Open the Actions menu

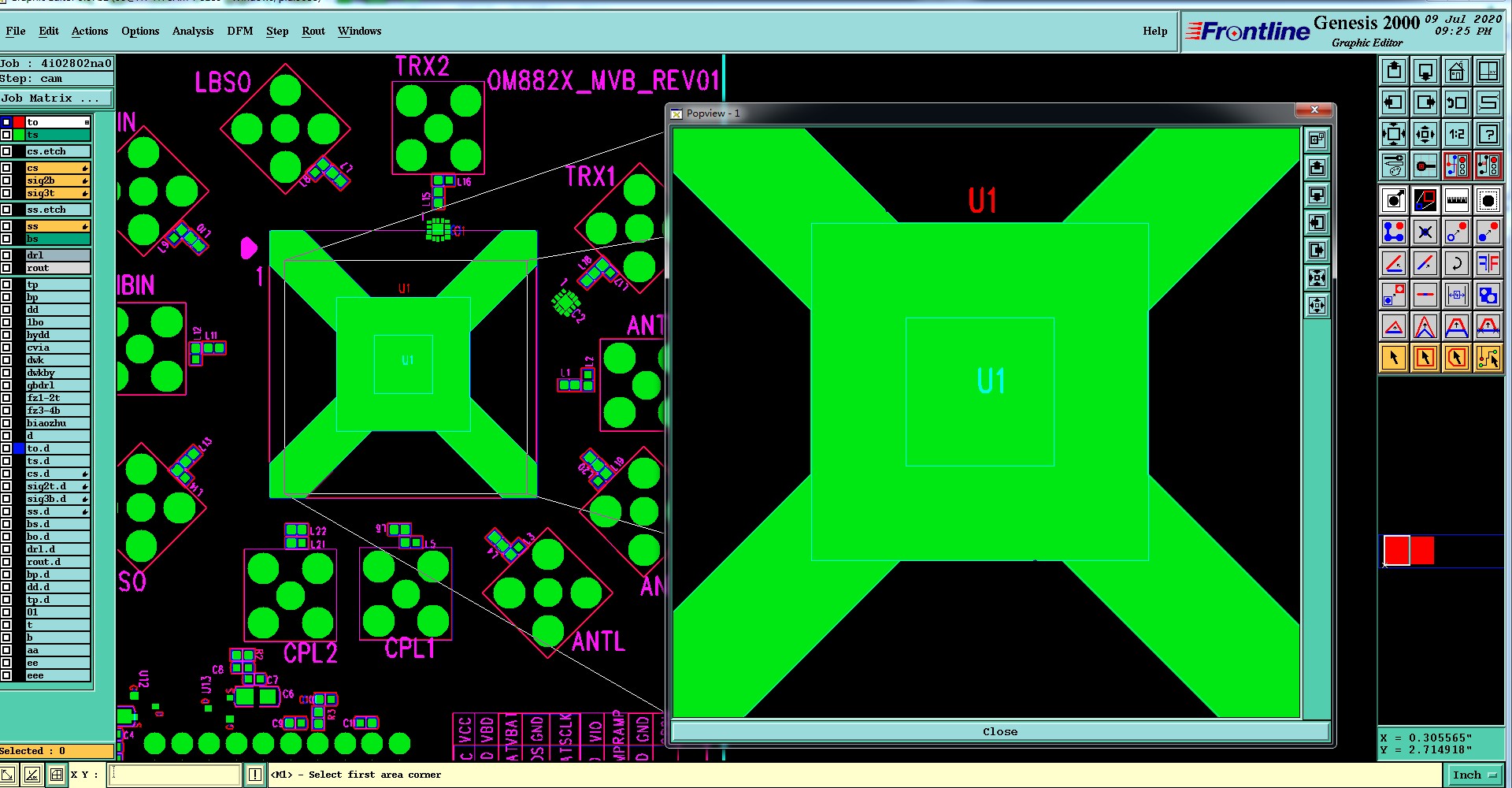pos(90,31)
